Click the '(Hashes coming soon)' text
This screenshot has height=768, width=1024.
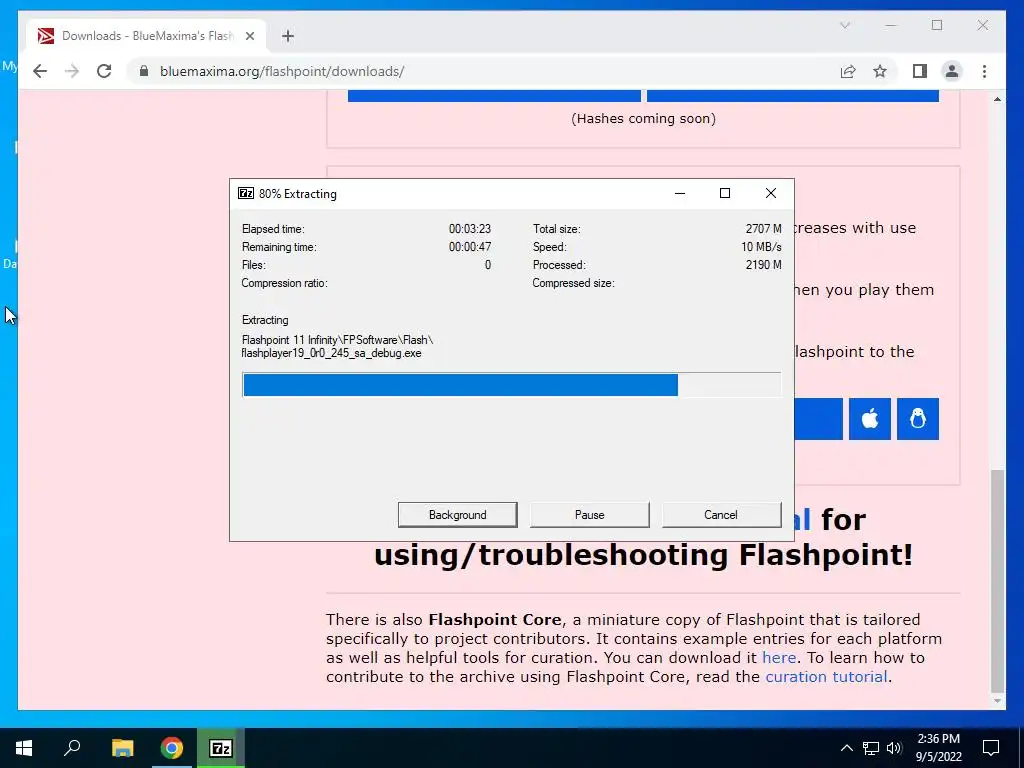coord(643,119)
